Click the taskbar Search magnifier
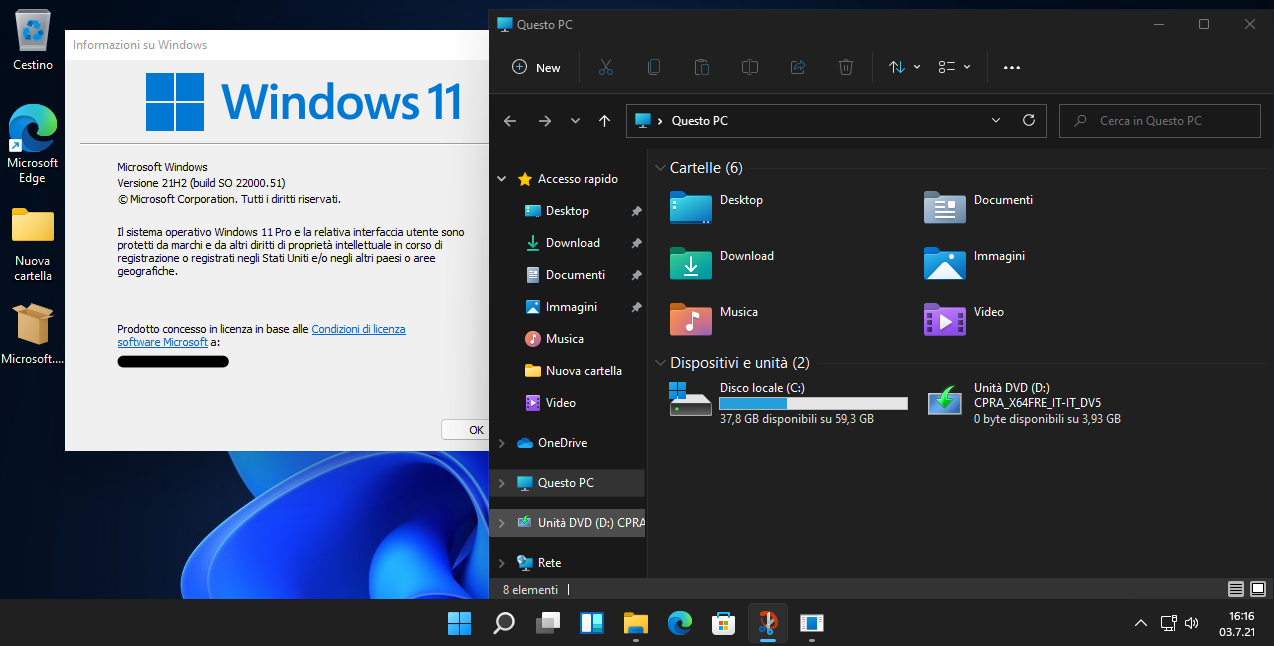Screen dimensions: 1274x646 (504, 623)
